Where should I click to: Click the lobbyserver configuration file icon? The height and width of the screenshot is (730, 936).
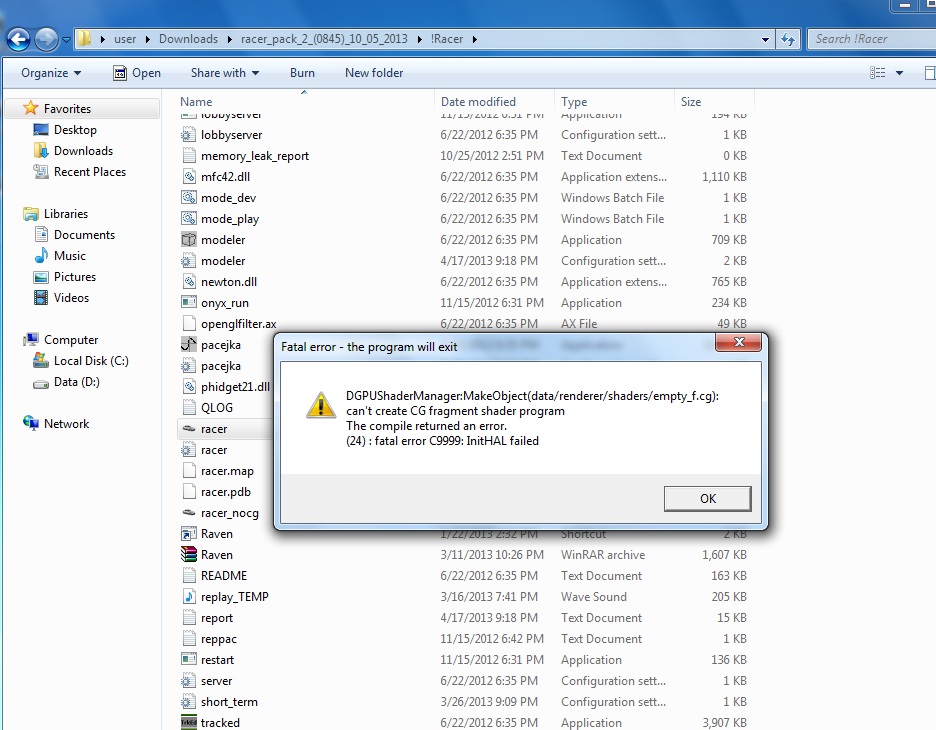189,135
